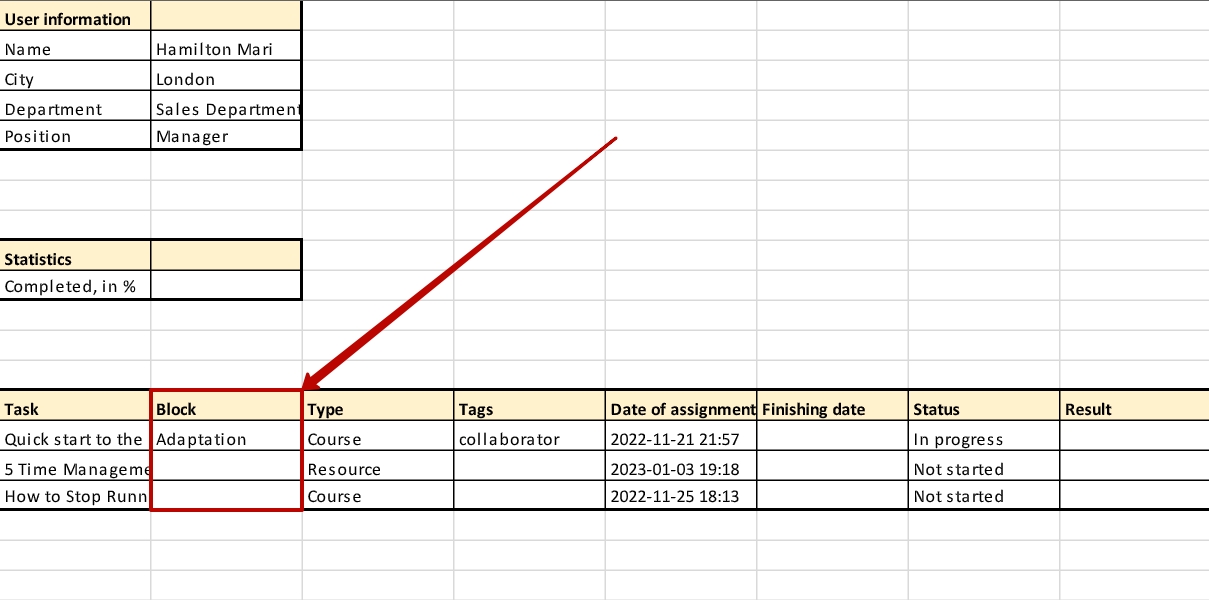Select the "collaborator" tag cell
1209x600 pixels.
[530, 437]
